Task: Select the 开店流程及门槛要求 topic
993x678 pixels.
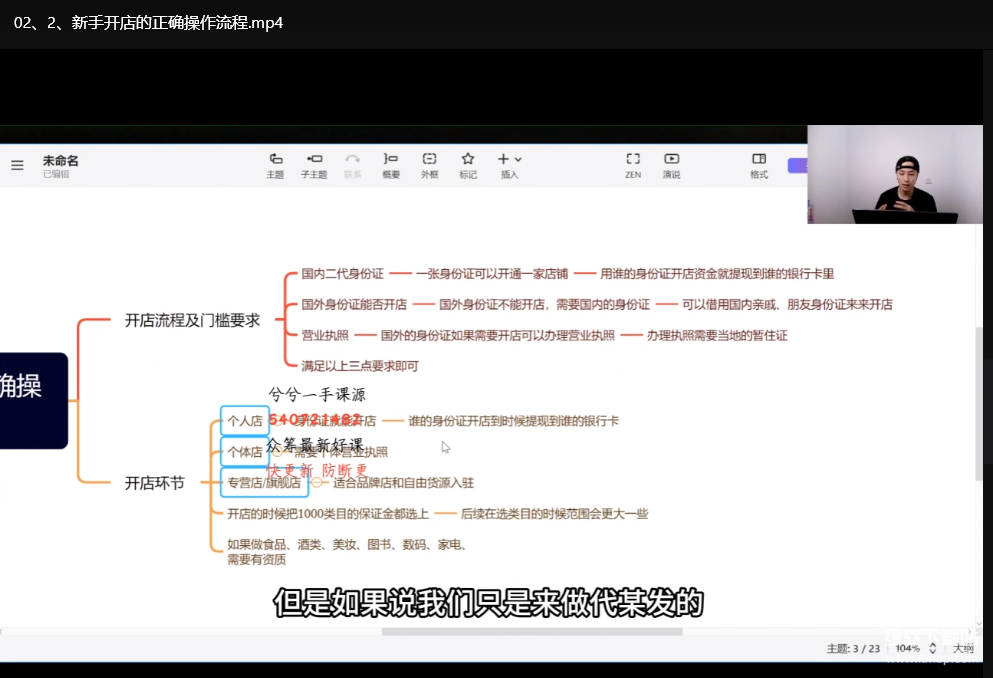Action: click(192, 320)
